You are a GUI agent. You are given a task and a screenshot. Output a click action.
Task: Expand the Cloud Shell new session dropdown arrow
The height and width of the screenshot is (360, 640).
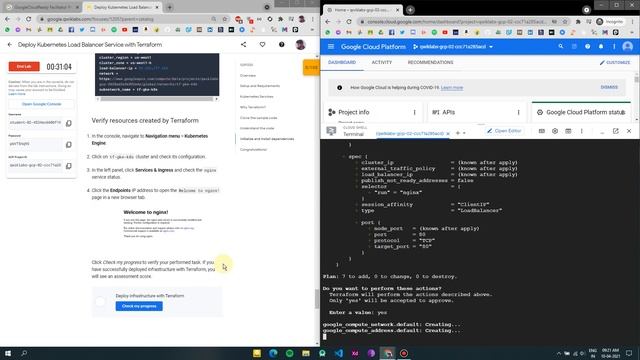464,133
